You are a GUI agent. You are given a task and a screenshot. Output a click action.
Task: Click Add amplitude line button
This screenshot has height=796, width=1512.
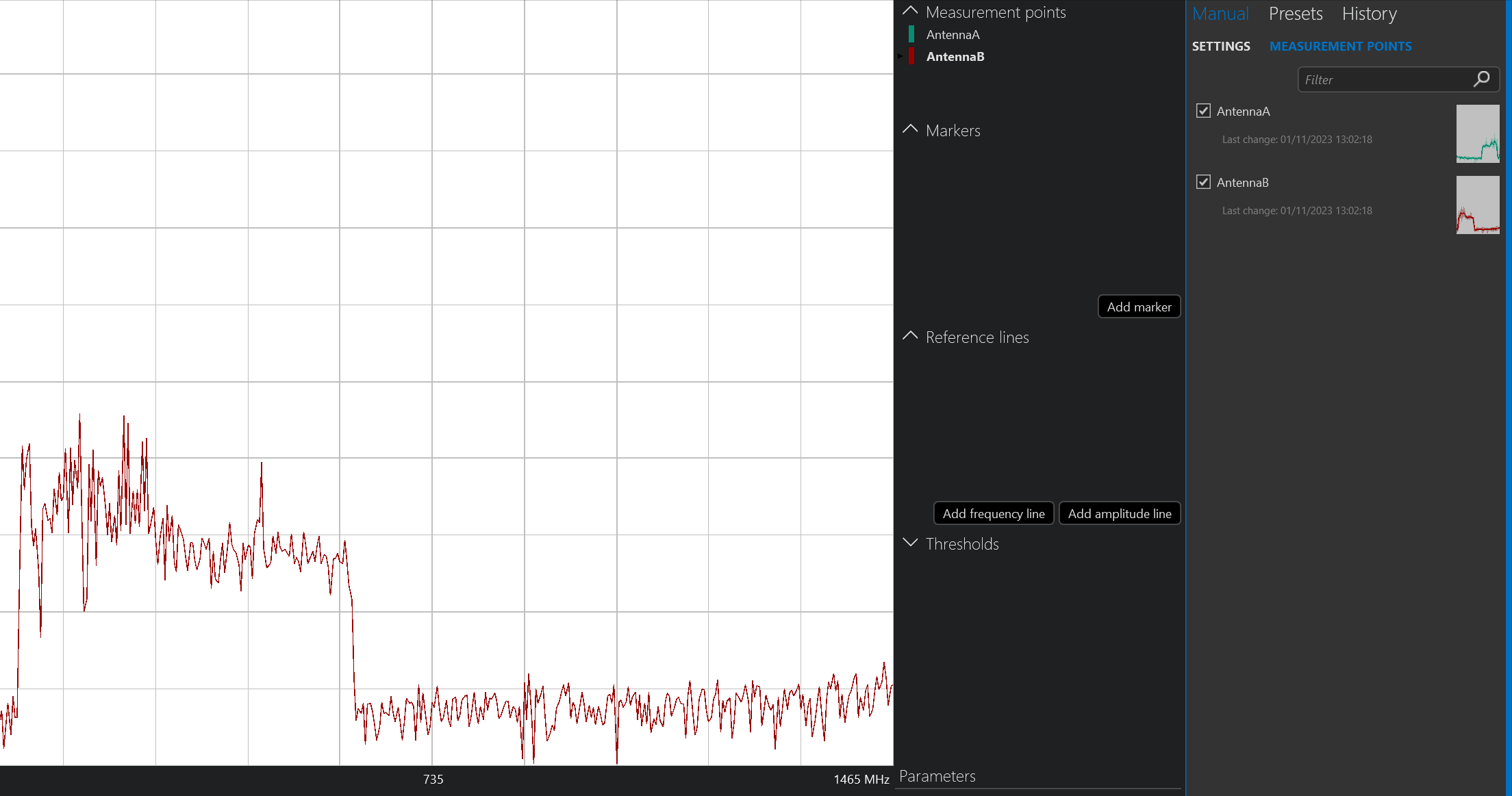tap(1120, 513)
